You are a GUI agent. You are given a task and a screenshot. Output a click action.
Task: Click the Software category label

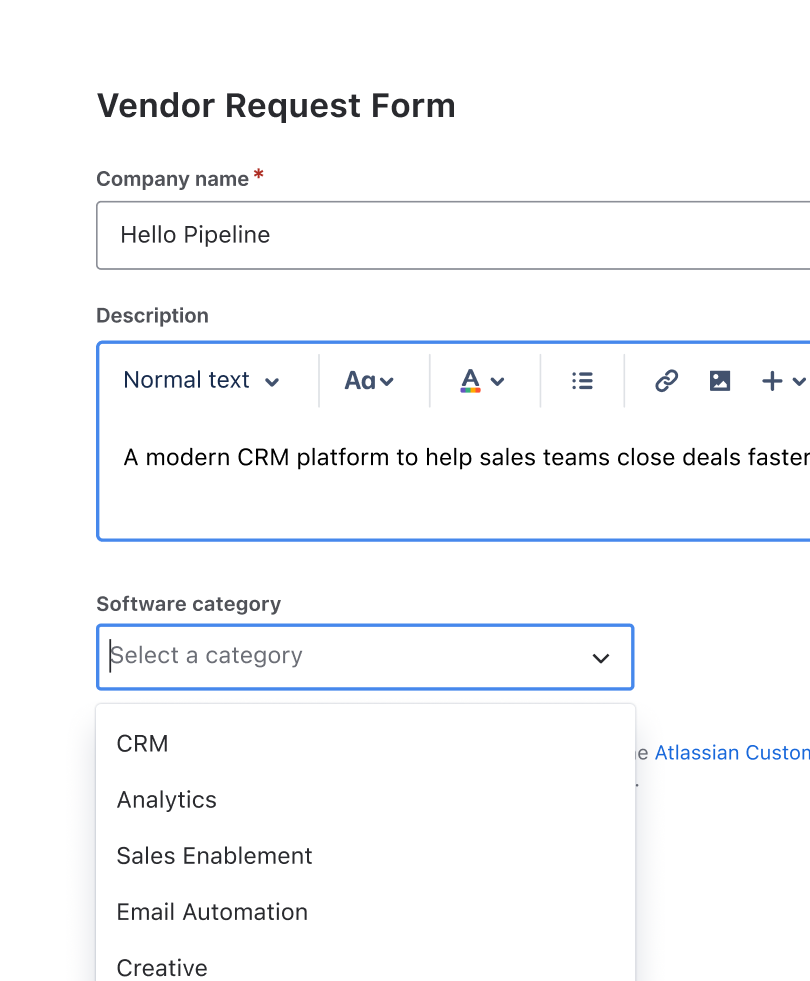188,604
